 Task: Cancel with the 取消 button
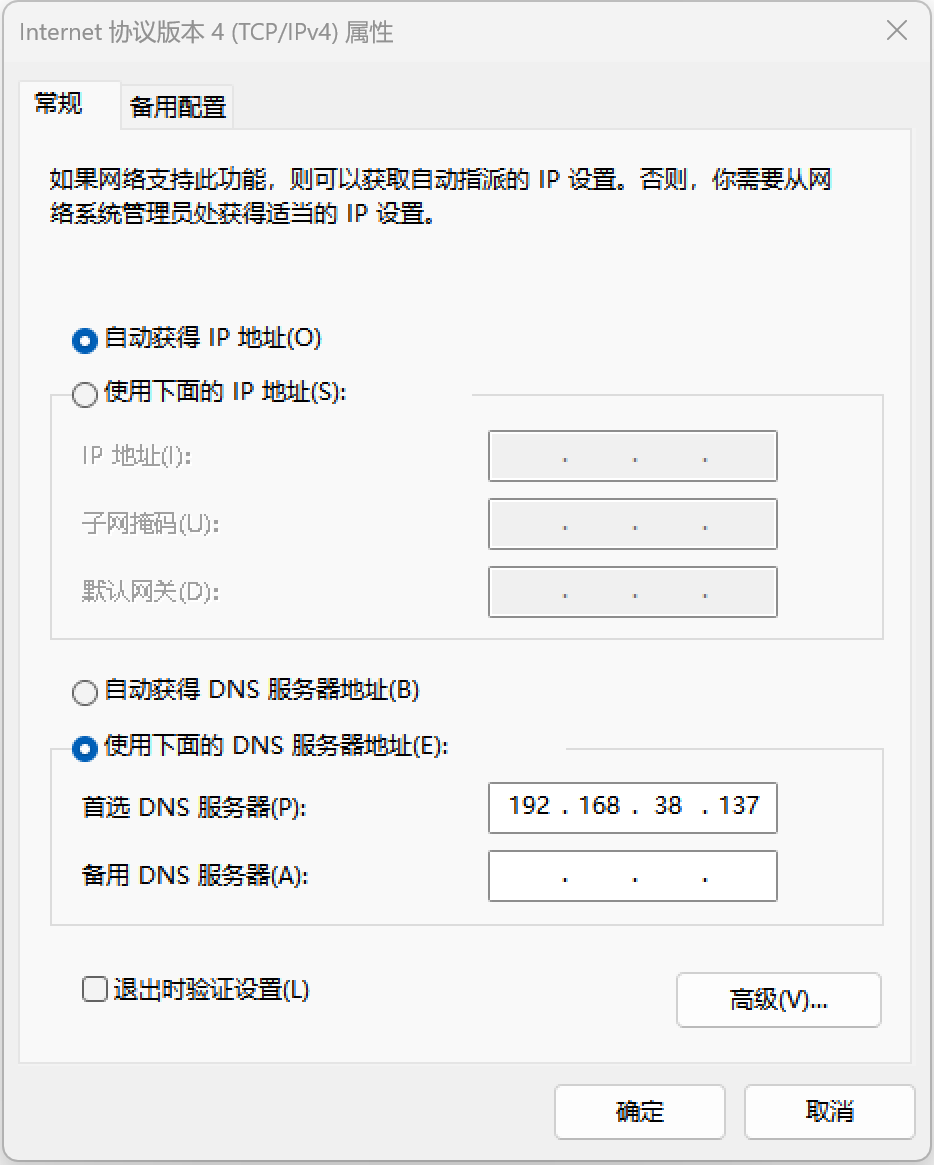point(830,1112)
